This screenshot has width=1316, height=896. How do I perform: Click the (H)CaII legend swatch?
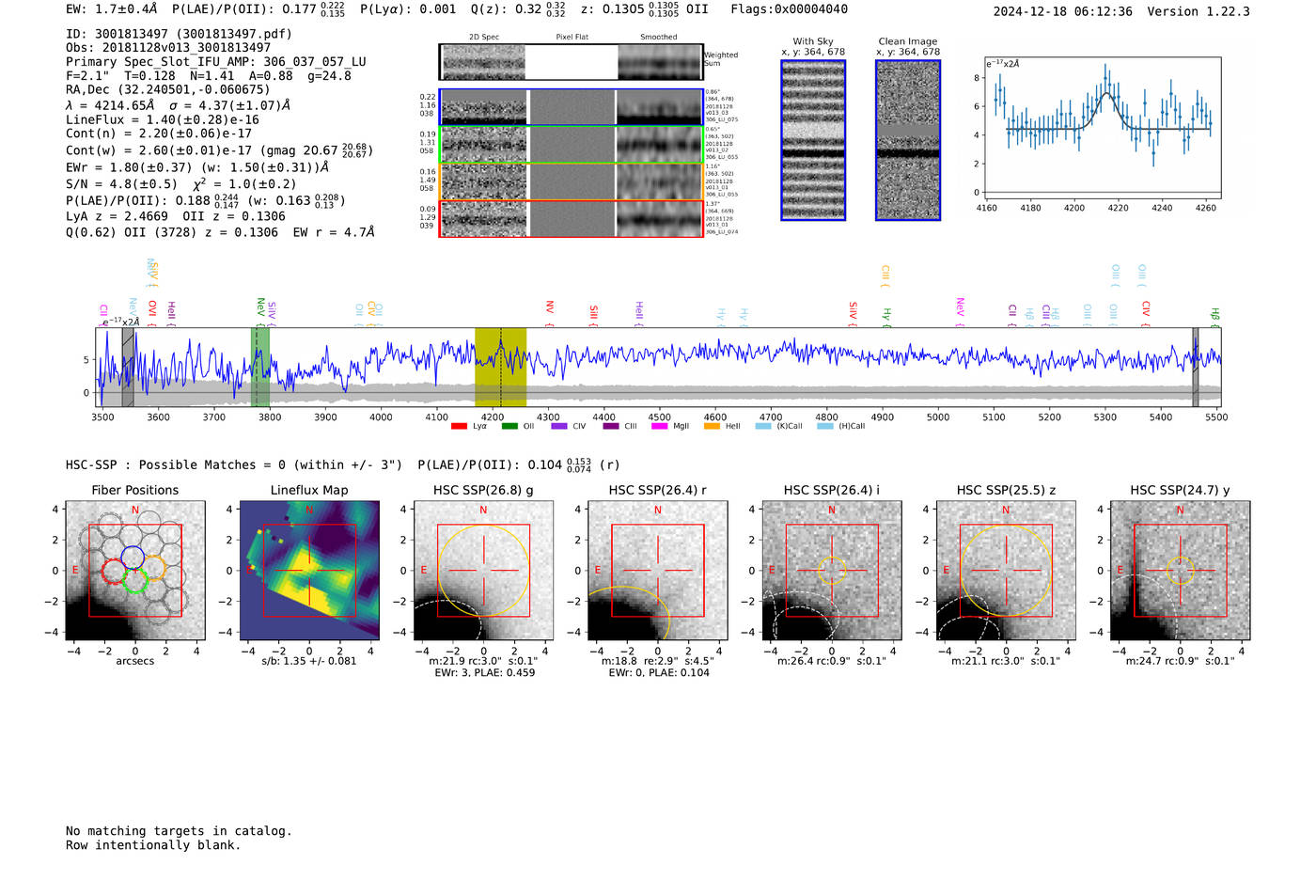pyautogui.click(x=825, y=426)
